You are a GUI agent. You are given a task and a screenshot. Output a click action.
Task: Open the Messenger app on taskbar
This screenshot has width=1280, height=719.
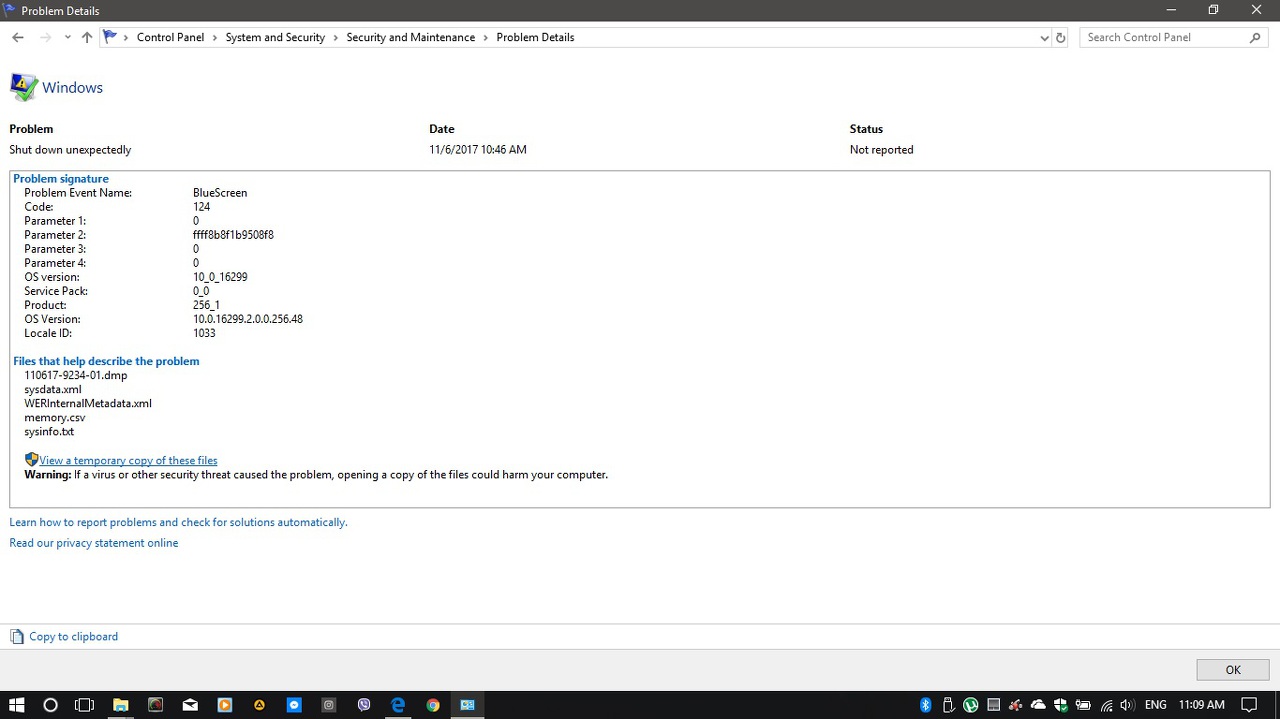(294, 705)
